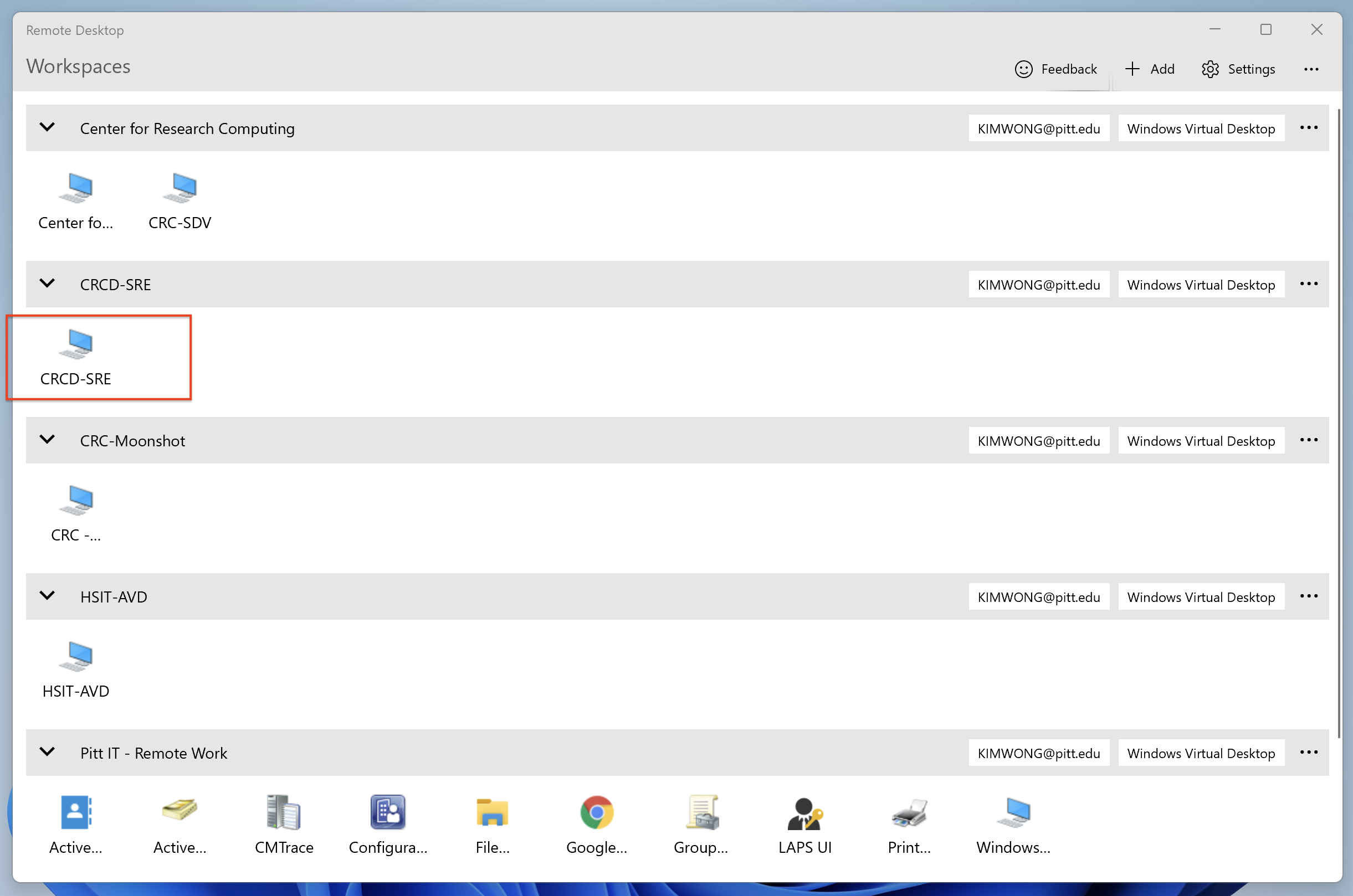Collapse the CRCD-SRE workspace section

48,284
